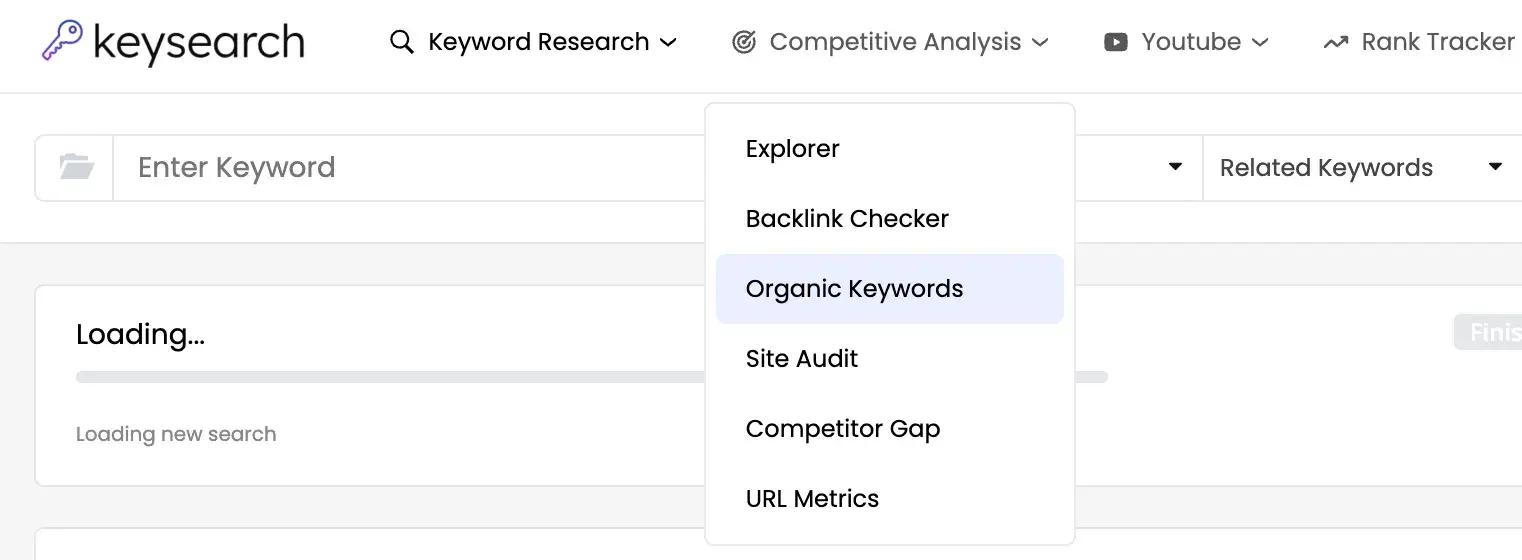The height and width of the screenshot is (560, 1522).
Task: Focus the Enter Keyword search field
Action: [x=400, y=167]
